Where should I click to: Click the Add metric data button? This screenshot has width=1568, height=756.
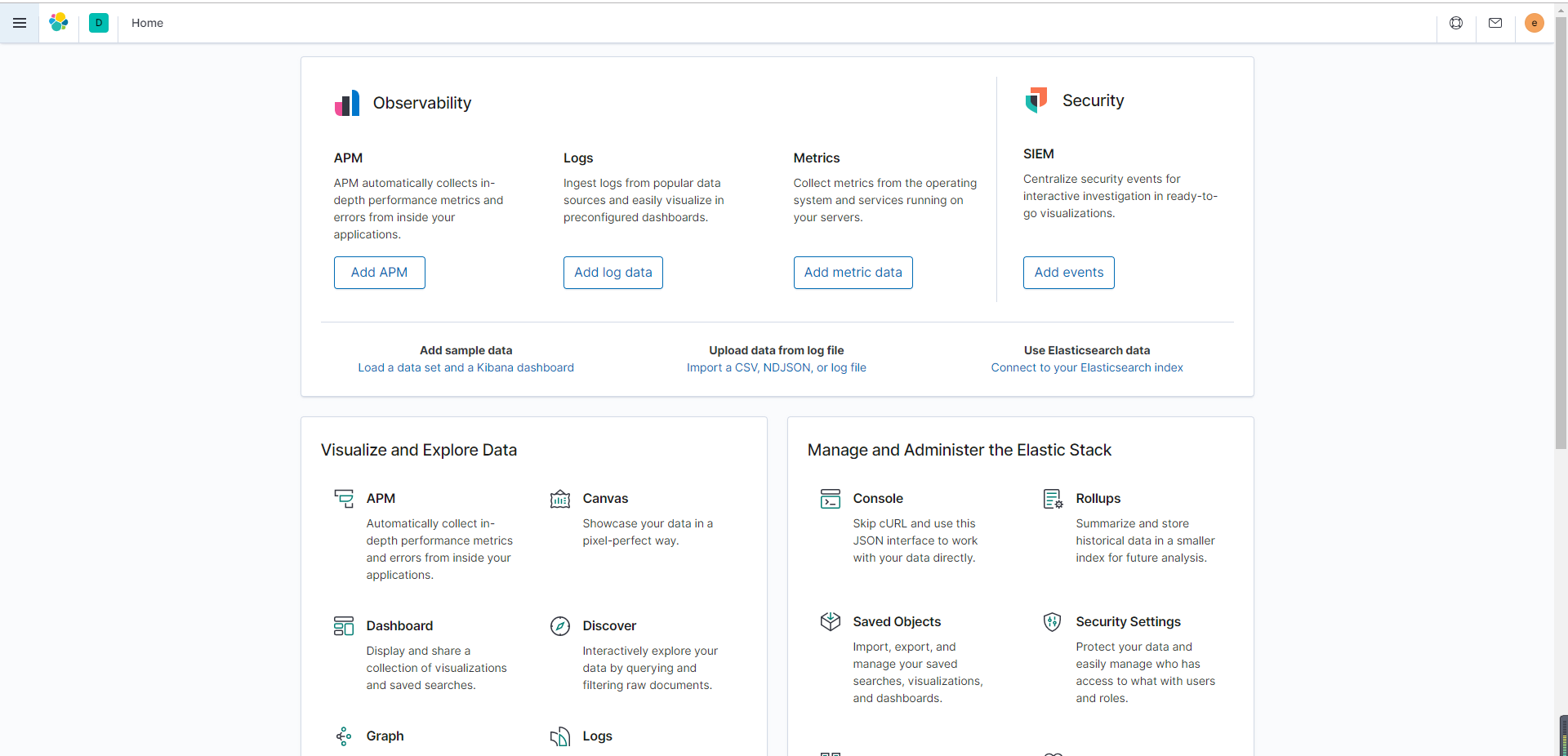click(x=853, y=273)
